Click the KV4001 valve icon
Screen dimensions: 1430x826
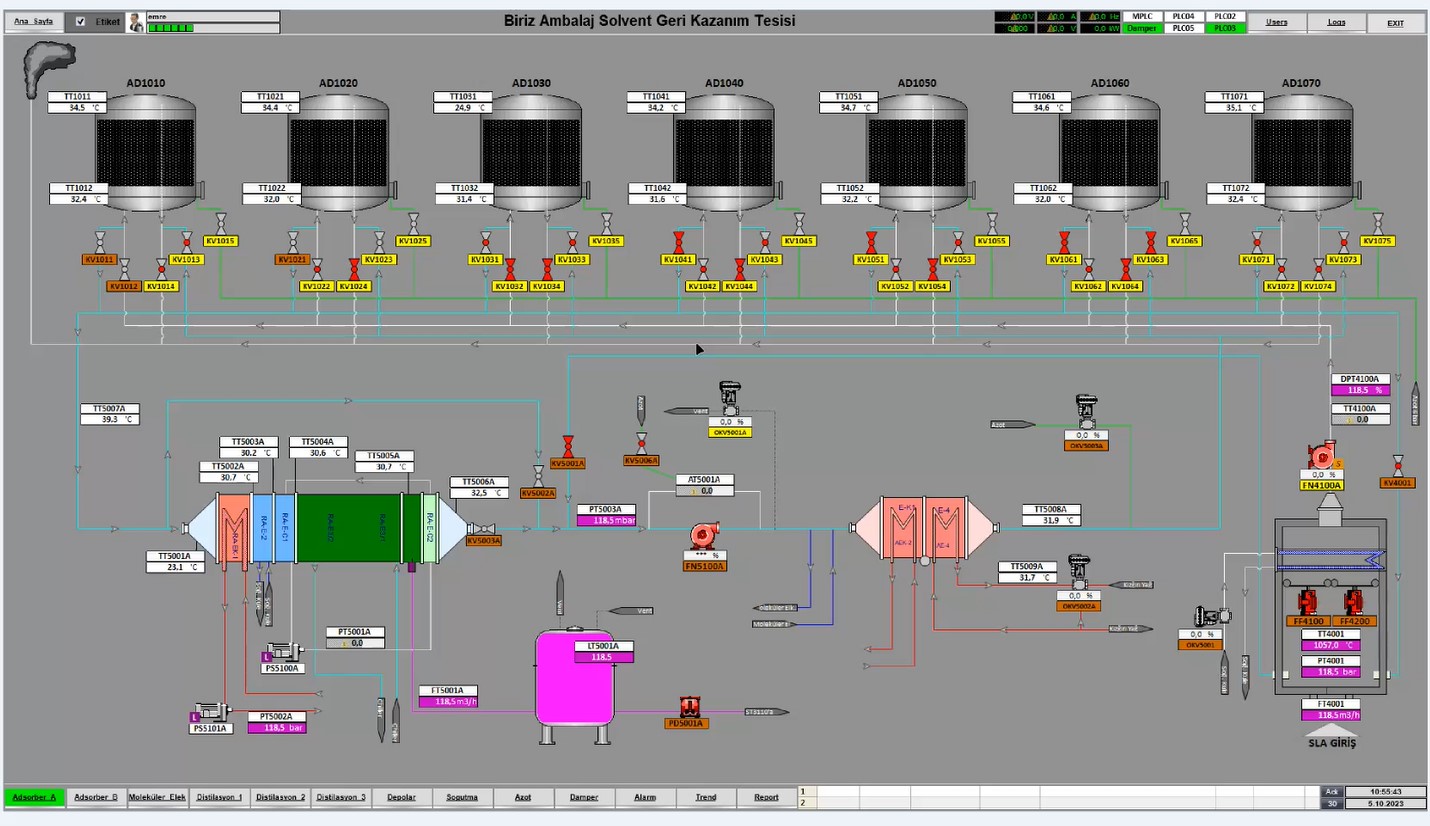click(1397, 466)
